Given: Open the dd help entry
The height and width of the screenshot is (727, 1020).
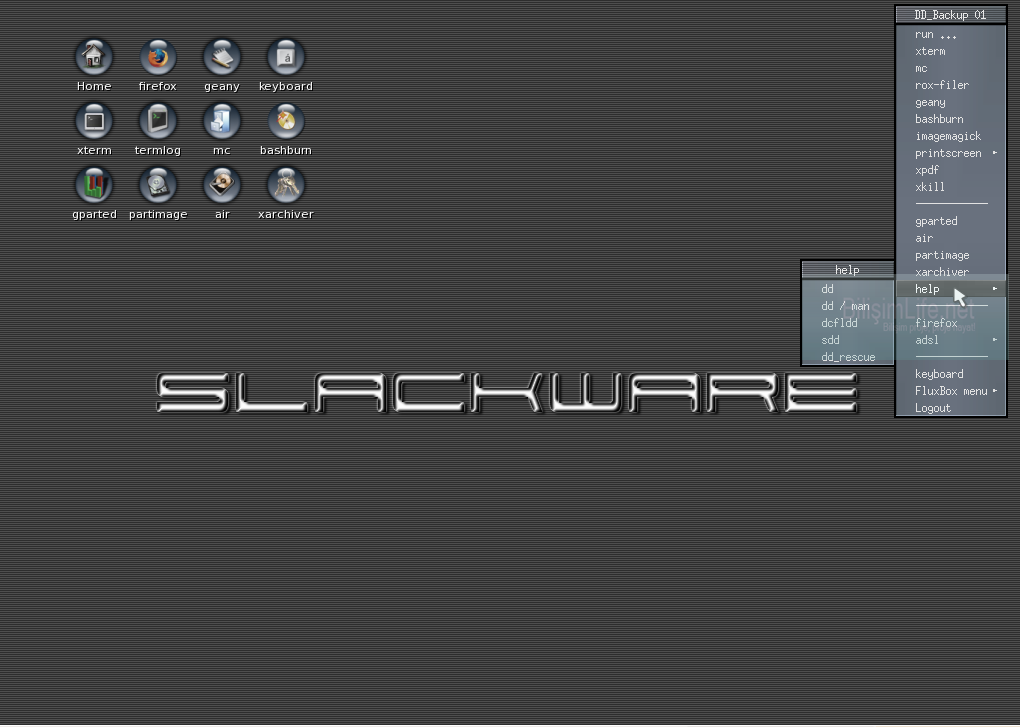Looking at the screenshot, I should (x=848, y=289).
